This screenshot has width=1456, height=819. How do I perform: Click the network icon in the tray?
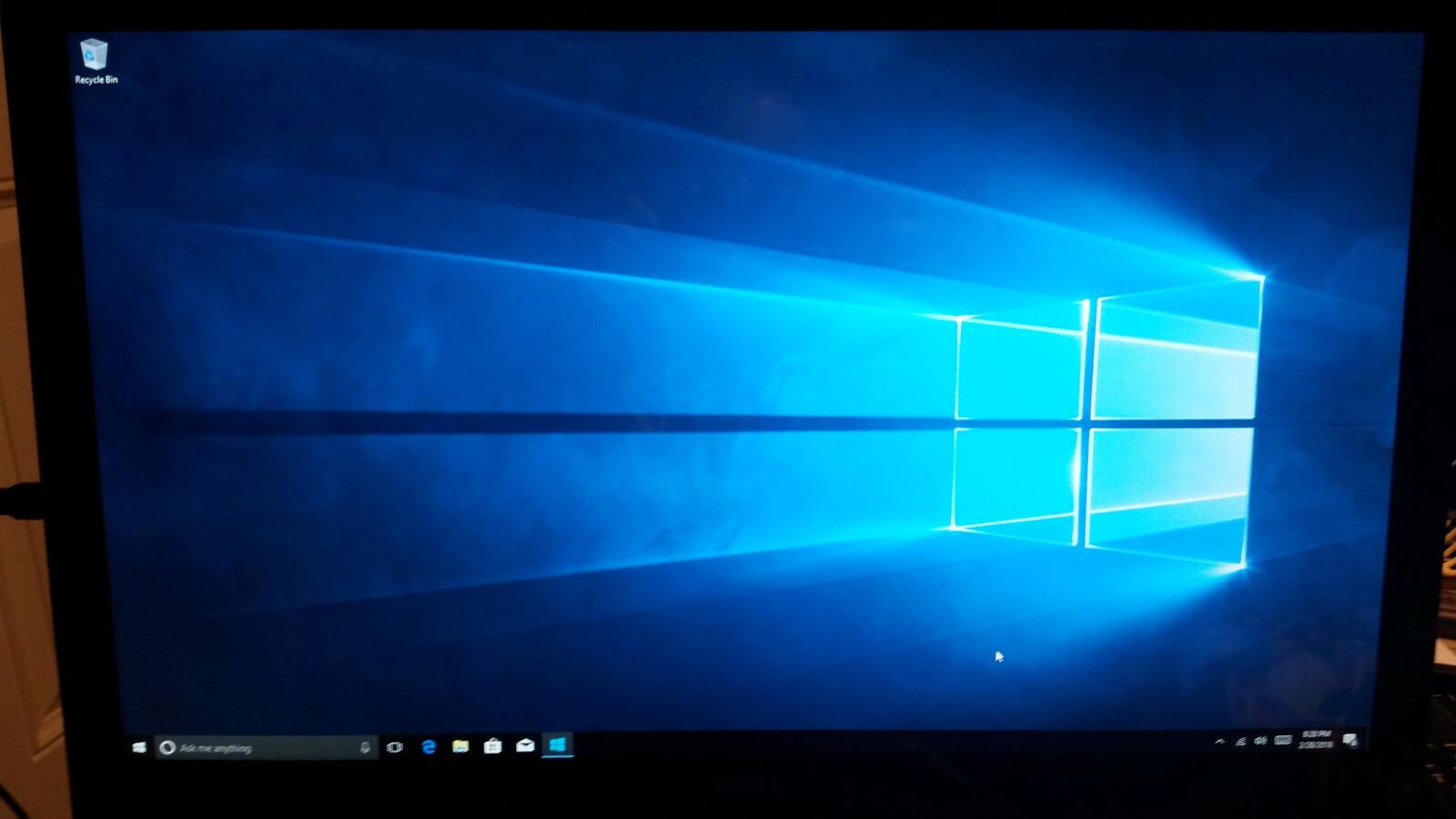coord(1240,739)
